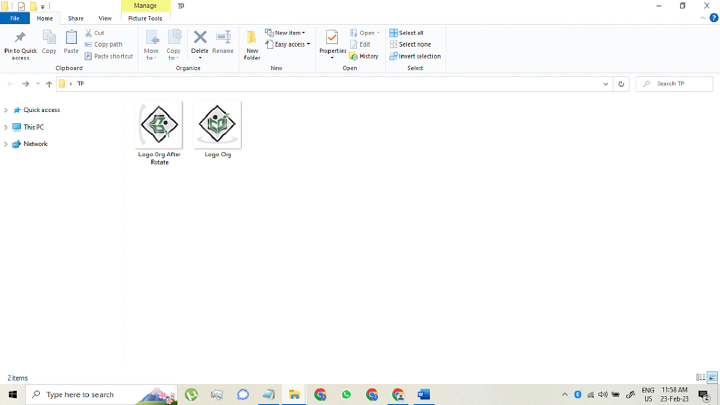Open the Picture Tools tab
The image size is (720, 405).
[x=145, y=18]
